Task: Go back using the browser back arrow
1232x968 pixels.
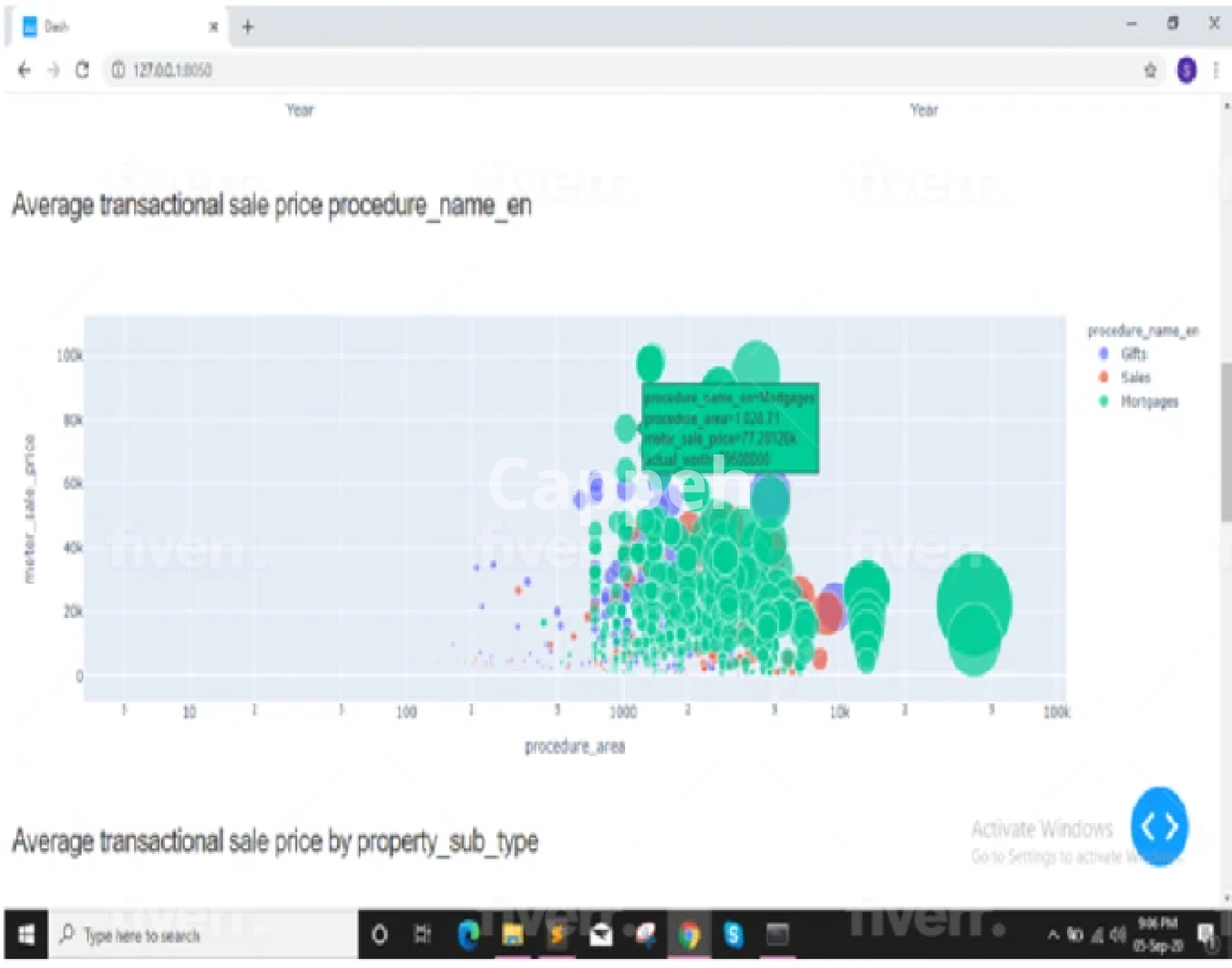Action: coord(24,69)
